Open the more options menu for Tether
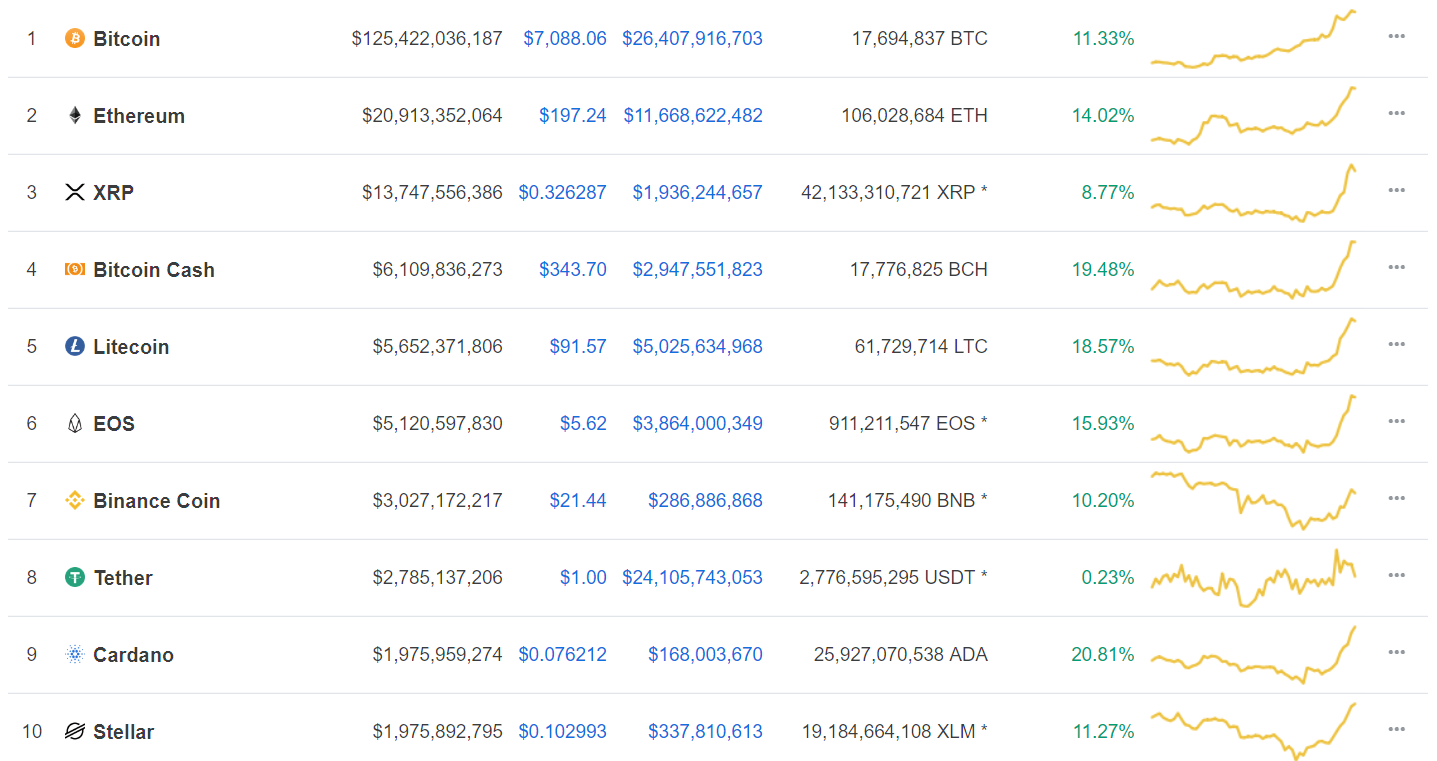Image resolution: width=1437 pixels, height=761 pixels. point(1396,574)
